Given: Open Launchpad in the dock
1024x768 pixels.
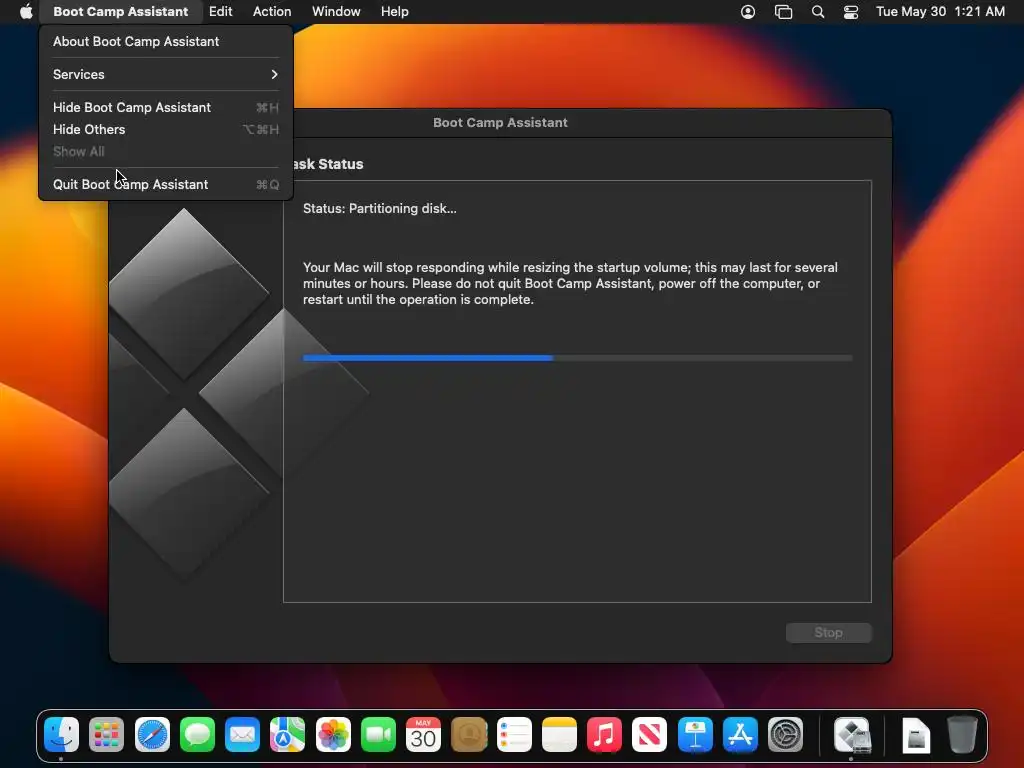Looking at the screenshot, I should point(106,735).
